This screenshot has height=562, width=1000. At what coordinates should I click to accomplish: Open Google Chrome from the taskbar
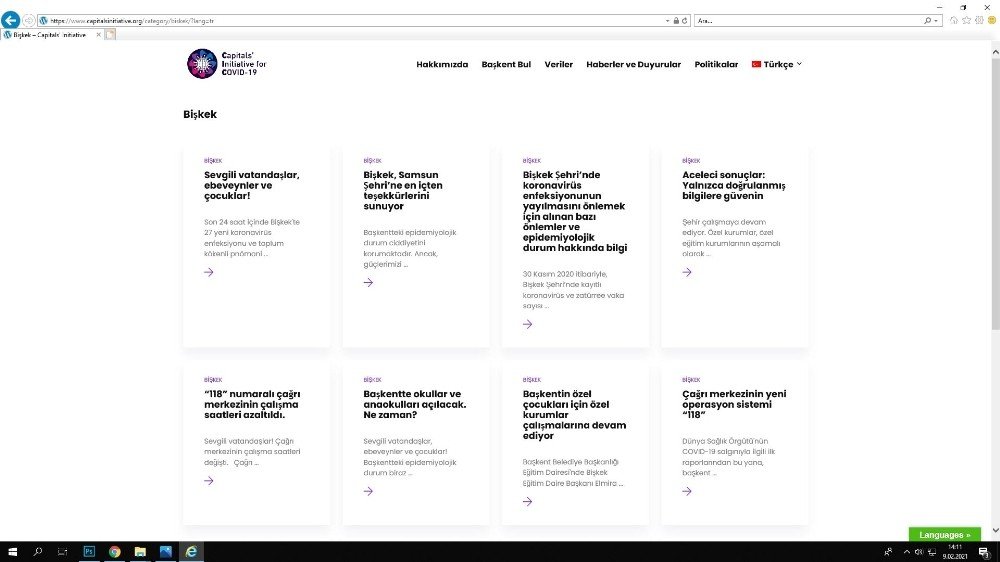click(x=114, y=551)
